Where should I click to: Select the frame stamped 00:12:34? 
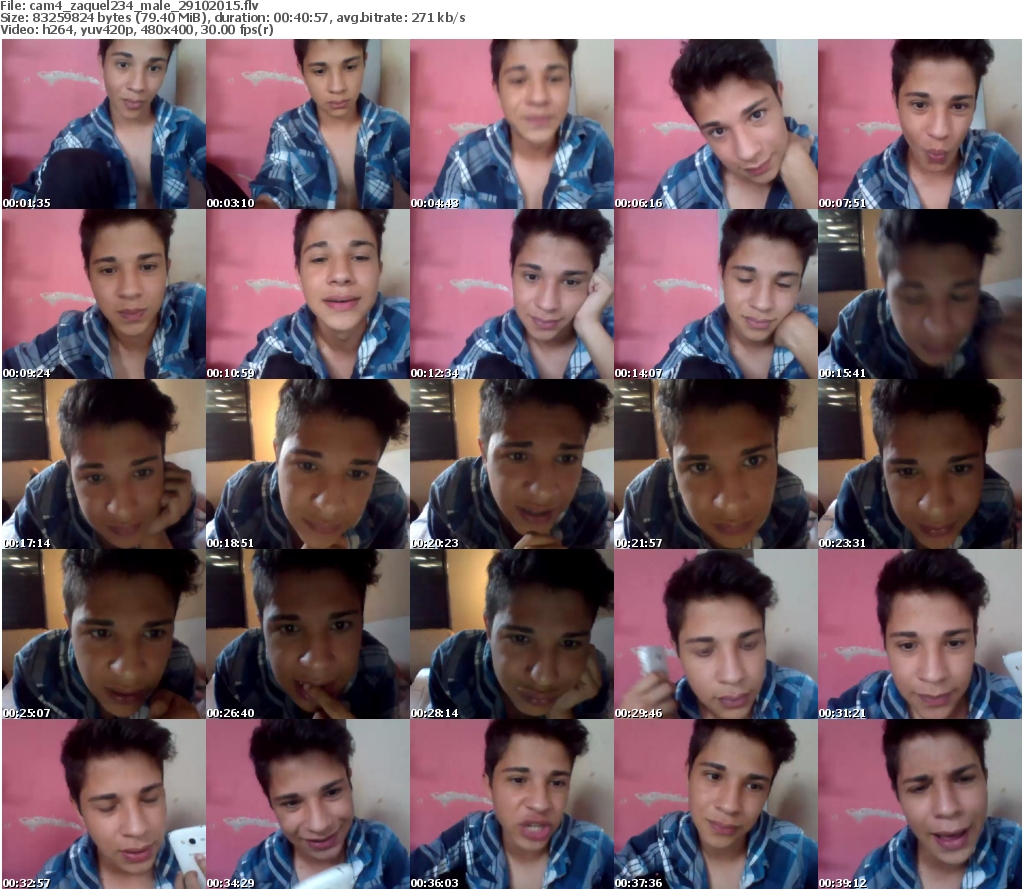(x=511, y=294)
